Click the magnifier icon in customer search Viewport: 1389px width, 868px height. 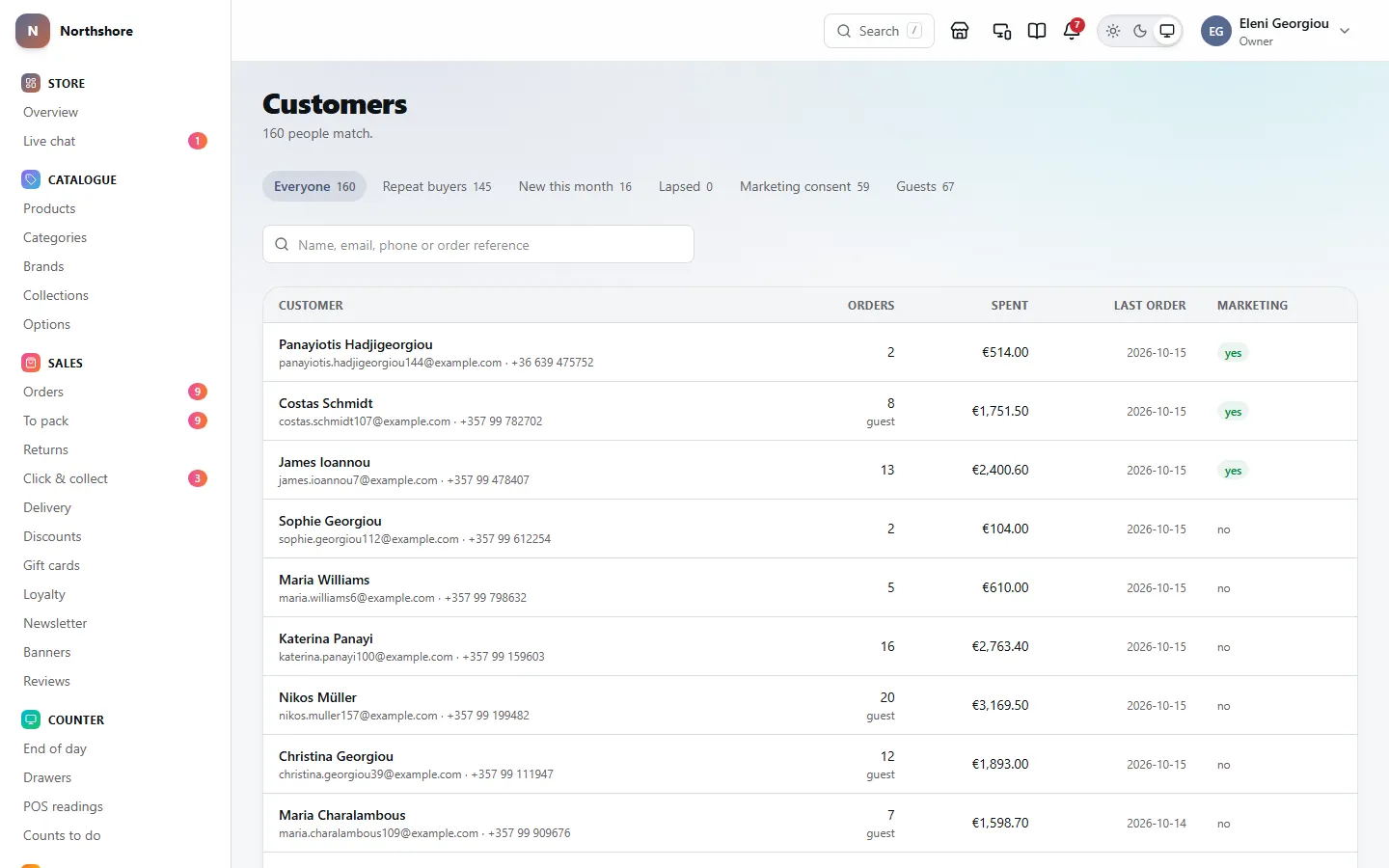(282, 245)
